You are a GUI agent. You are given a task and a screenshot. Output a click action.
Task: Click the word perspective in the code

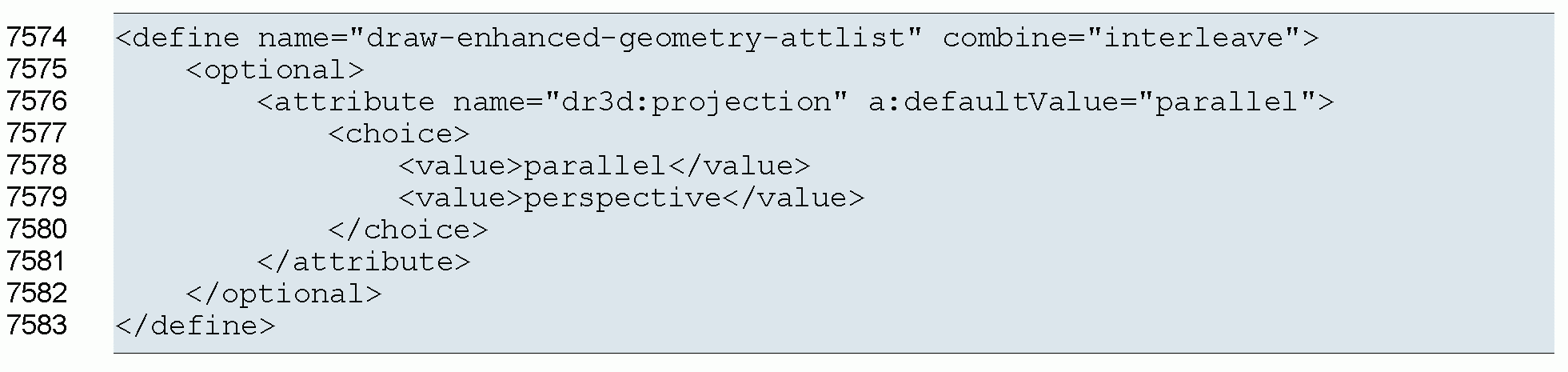(621, 198)
